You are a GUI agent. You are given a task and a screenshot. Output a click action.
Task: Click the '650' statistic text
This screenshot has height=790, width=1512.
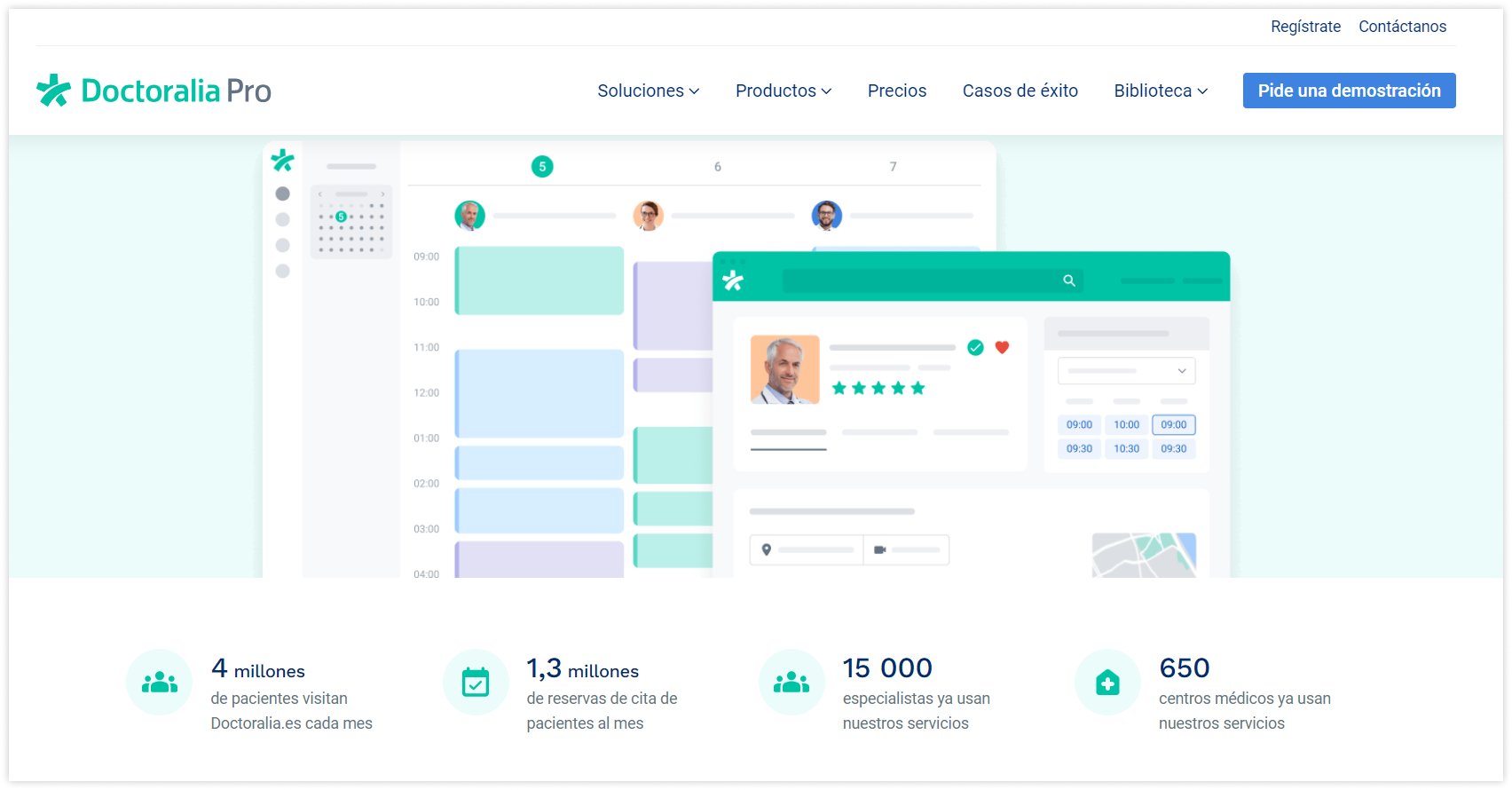pyautogui.click(x=1185, y=668)
